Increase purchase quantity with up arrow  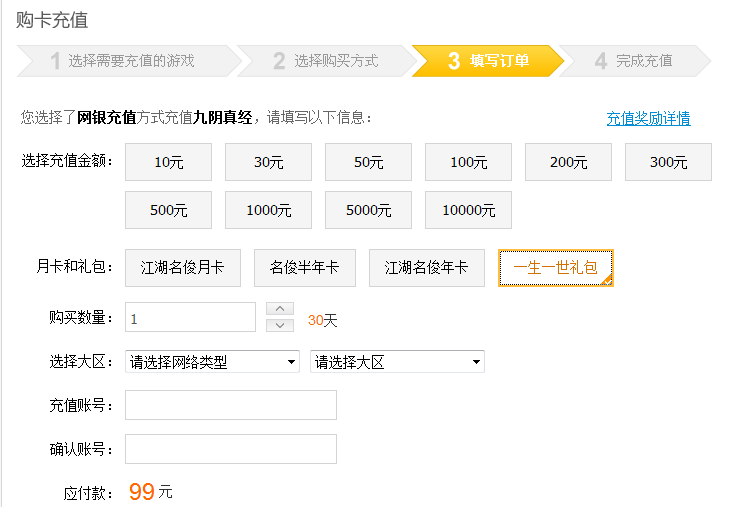click(282, 309)
